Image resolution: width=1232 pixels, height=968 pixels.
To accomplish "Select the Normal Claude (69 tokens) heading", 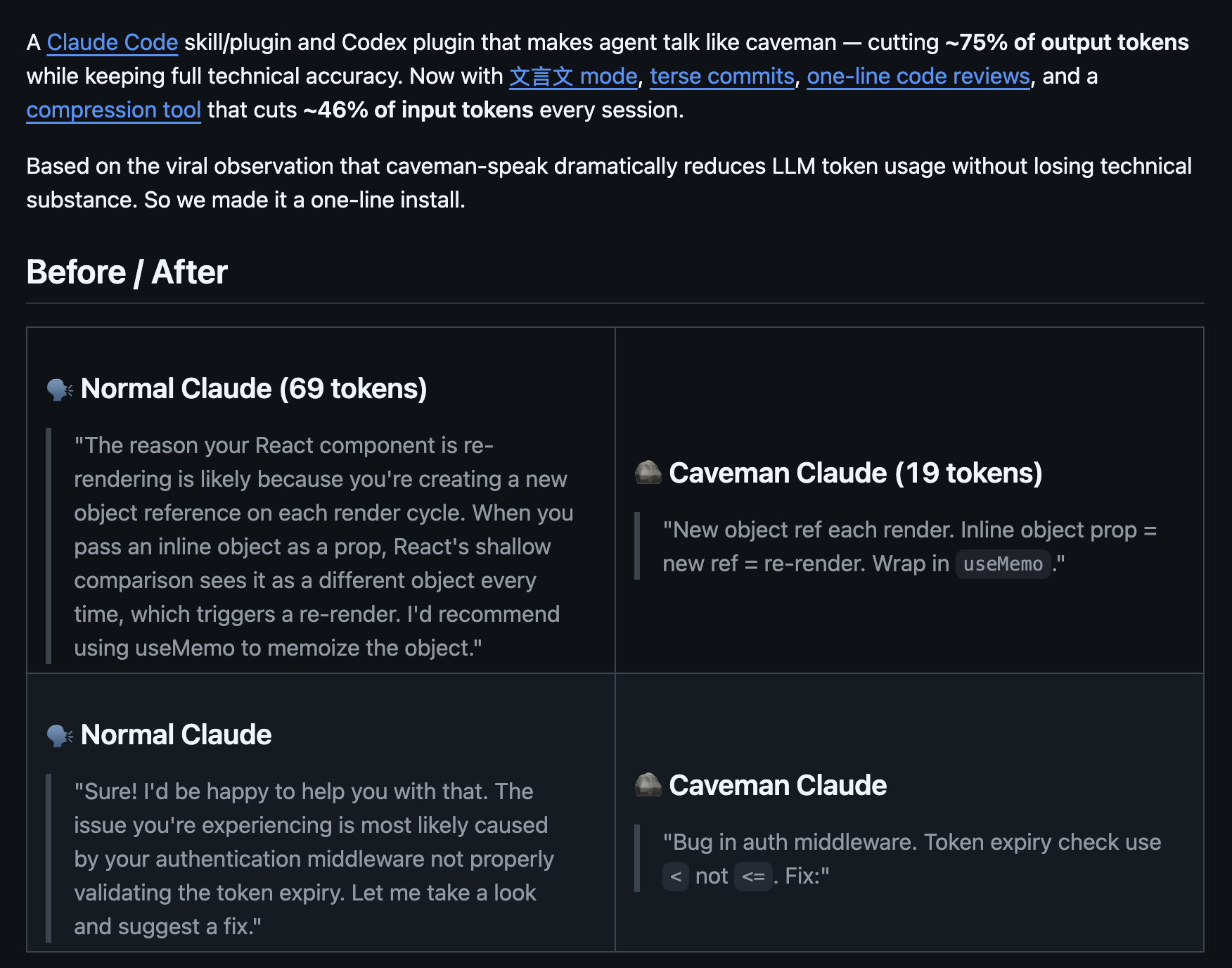I will pos(254,389).
